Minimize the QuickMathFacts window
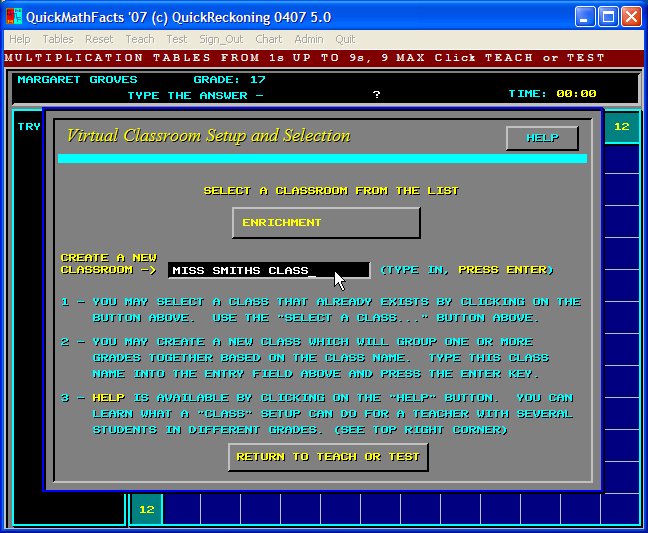Image resolution: width=648 pixels, height=533 pixels. (x=587, y=17)
